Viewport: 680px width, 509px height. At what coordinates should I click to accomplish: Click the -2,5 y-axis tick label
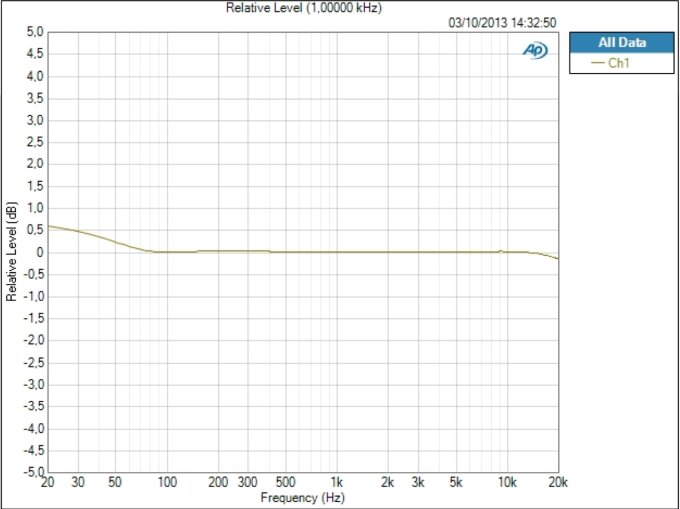click(33, 362)
